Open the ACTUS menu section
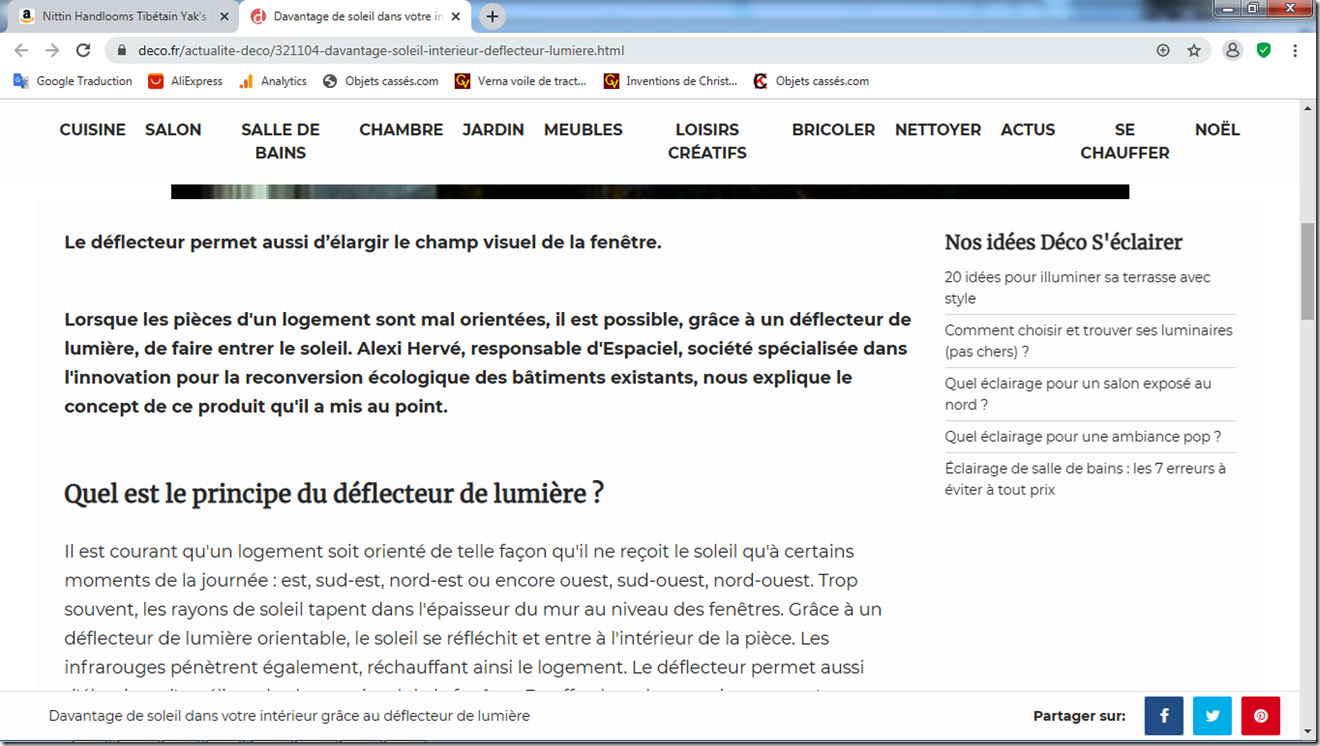 [x=1028, y=130]
